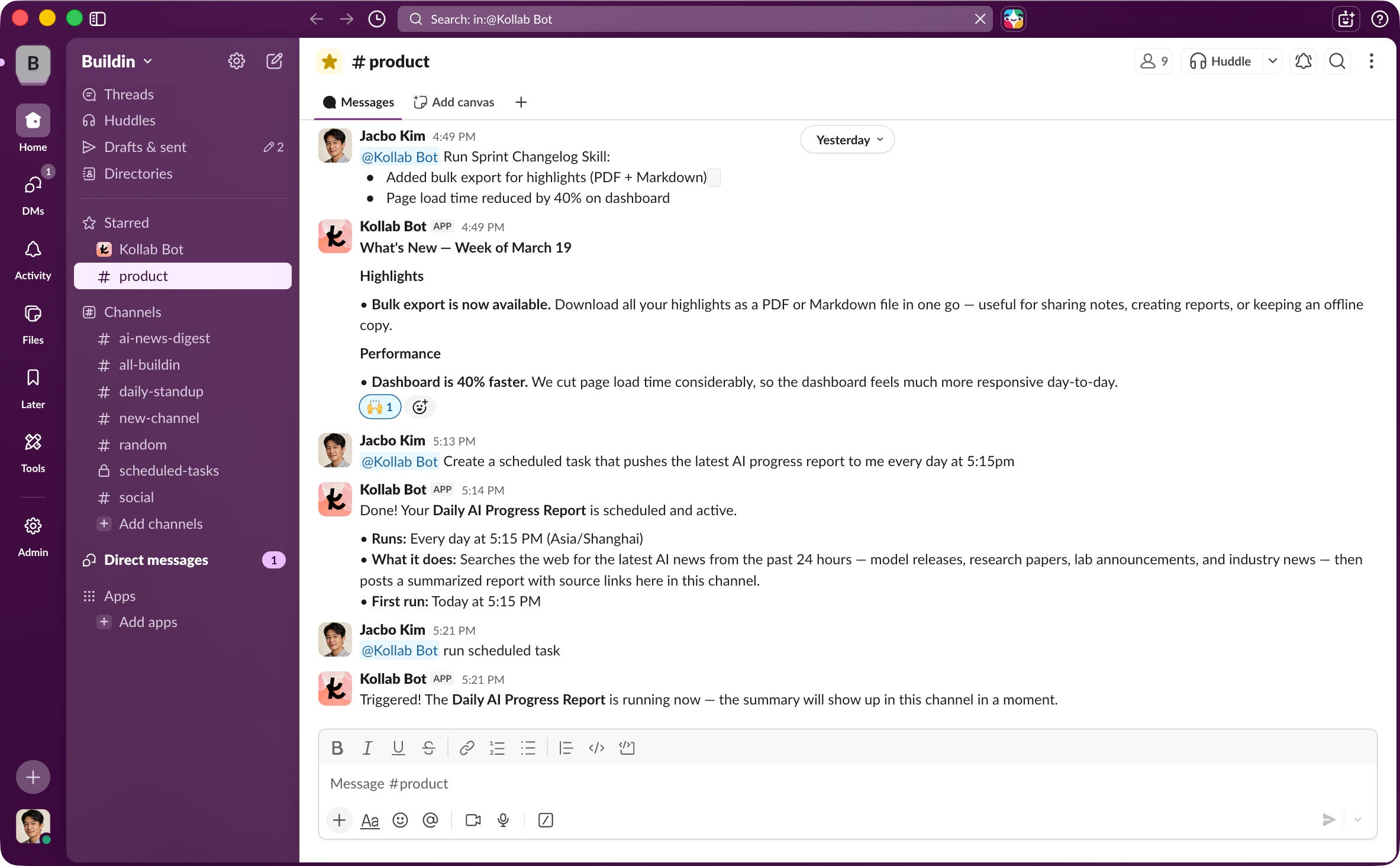Image resolution: width=1400 pixels, height=866 pixels.
Task: Insert a link using the link icon
Action: [466, 748]
